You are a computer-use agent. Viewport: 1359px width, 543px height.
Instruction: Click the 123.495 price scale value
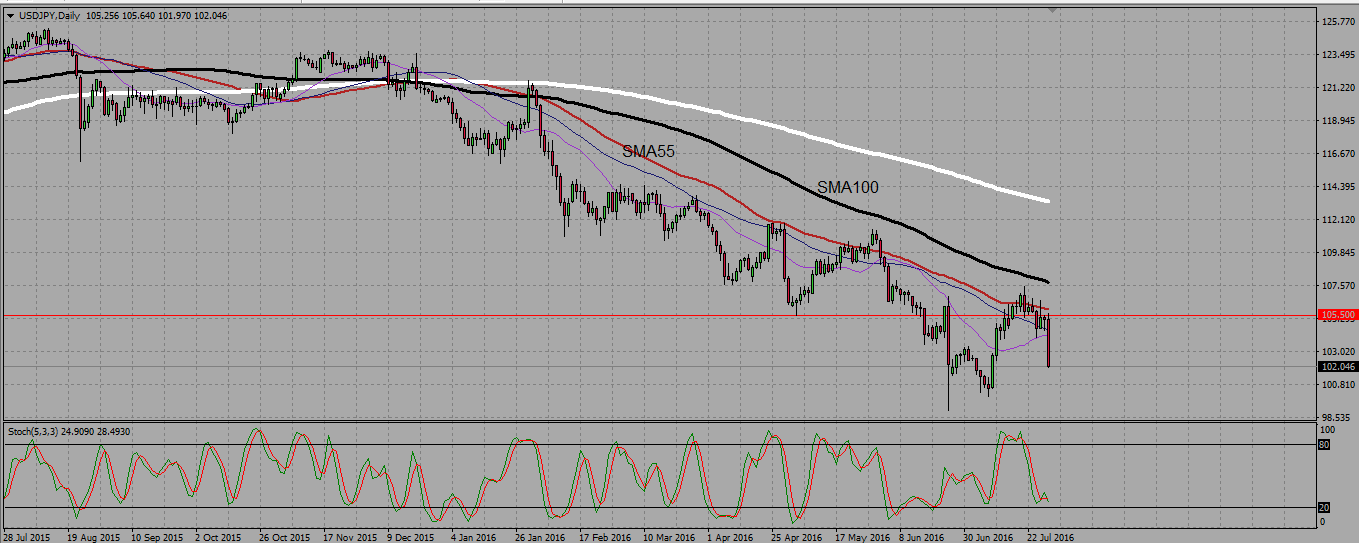(1338, 54)
